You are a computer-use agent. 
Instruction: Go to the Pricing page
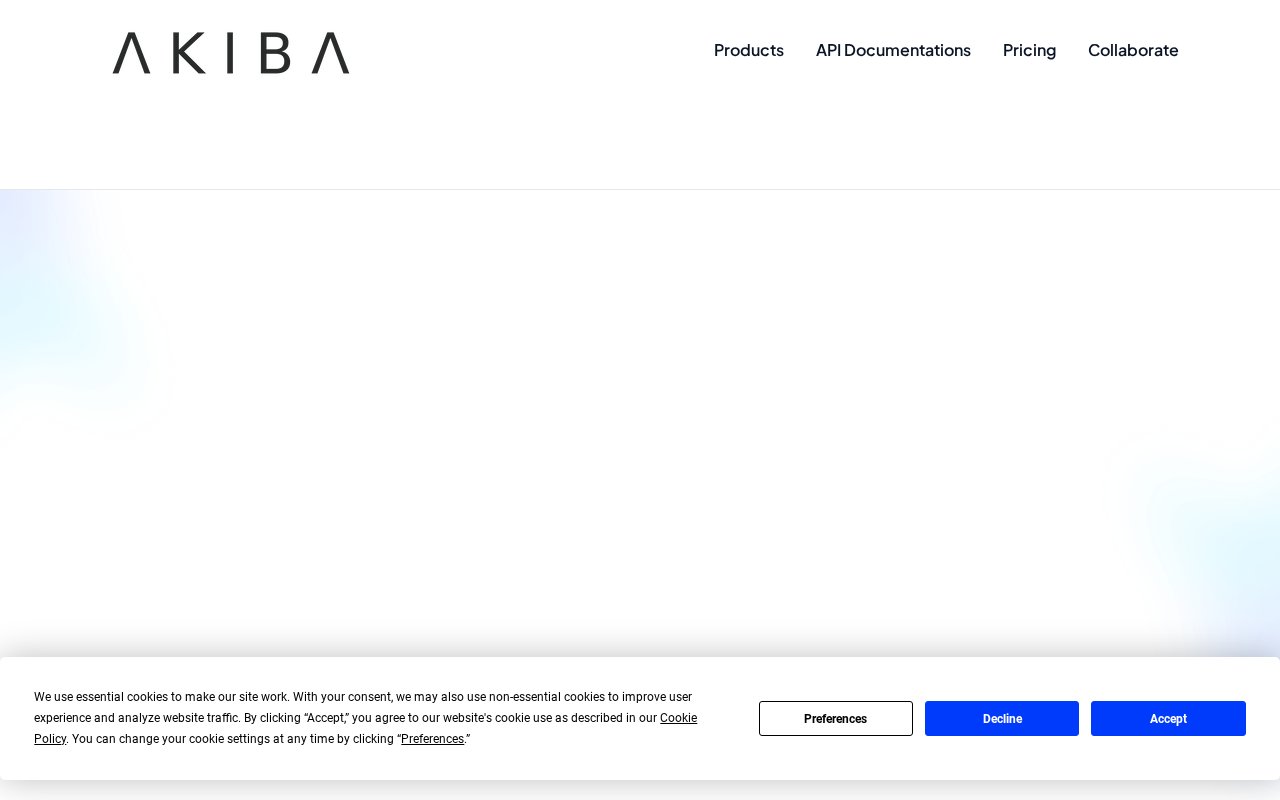pos(1029,50)
